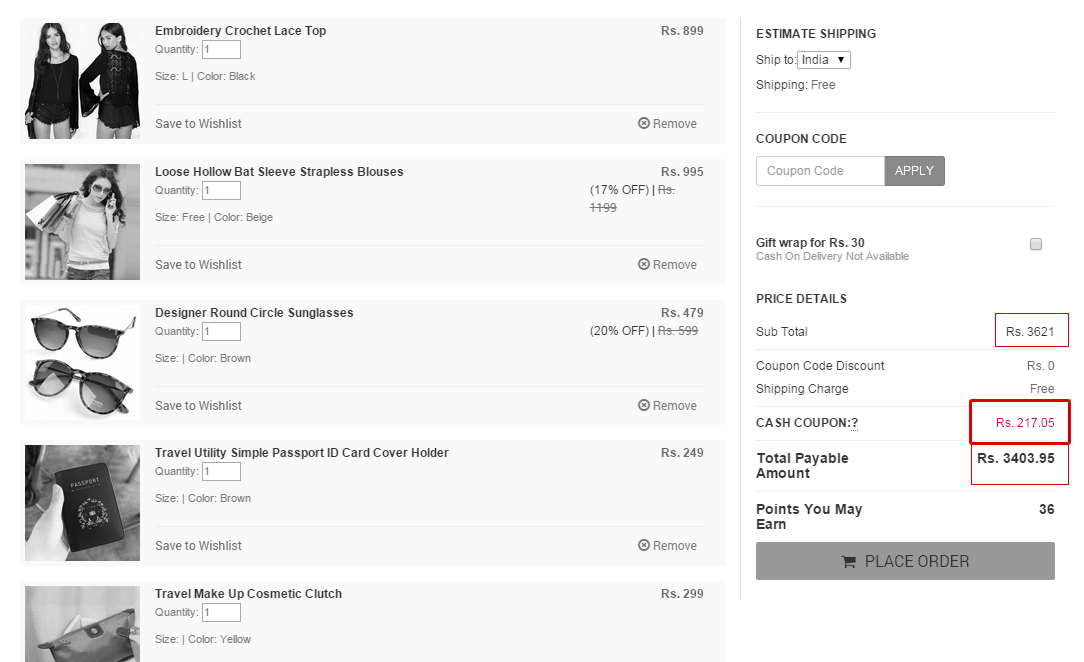Edit quantity for Embroidery Crochet Lace Top
This screenshot has width=1084, height=662.
point(221,50)
